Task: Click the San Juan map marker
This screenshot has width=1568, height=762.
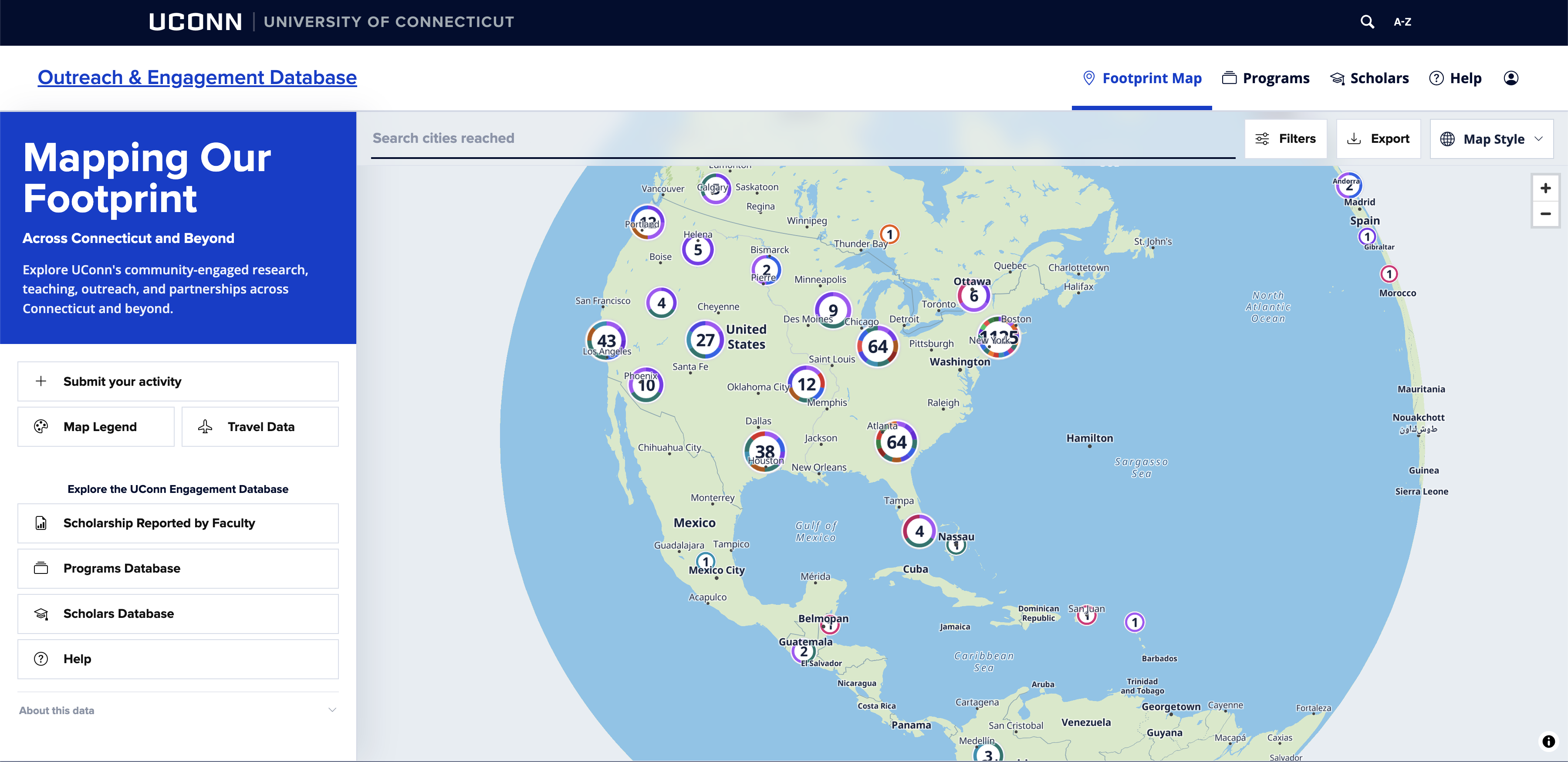Action: tap(1087, 616)
